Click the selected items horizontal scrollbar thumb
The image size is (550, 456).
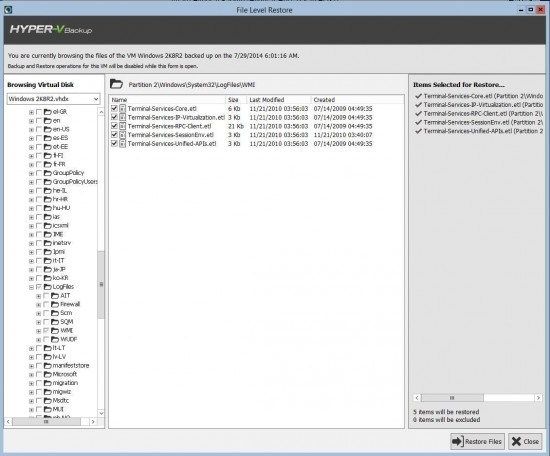[x=452, y=398]
